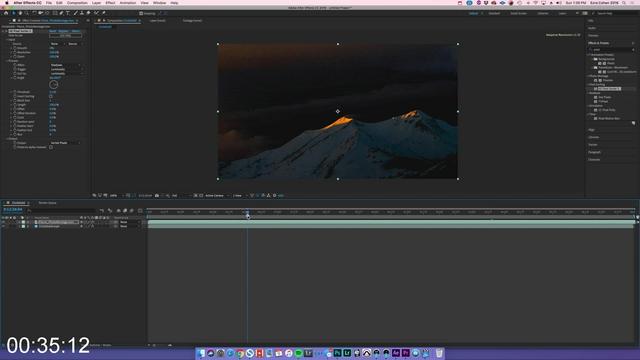Open the Composition menu
Image resolution: width=640 pixels, height=360 pixels.
77,3
